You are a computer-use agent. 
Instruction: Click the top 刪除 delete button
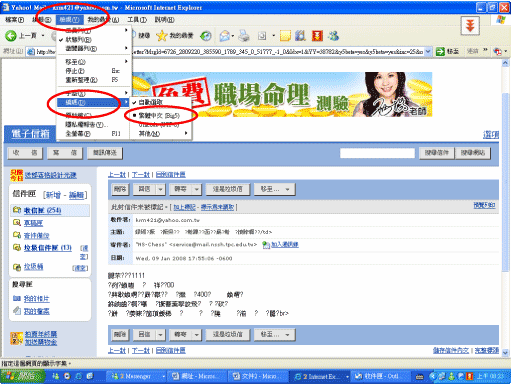(120, 189)
